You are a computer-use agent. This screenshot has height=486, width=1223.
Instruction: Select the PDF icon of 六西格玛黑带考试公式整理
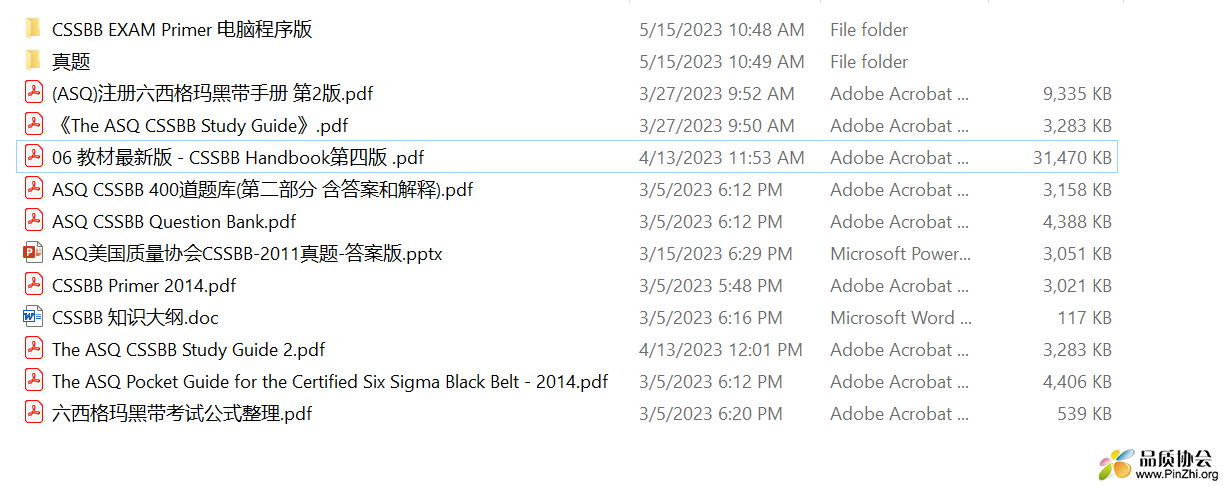pyautogui.click(x=33, y=413)
